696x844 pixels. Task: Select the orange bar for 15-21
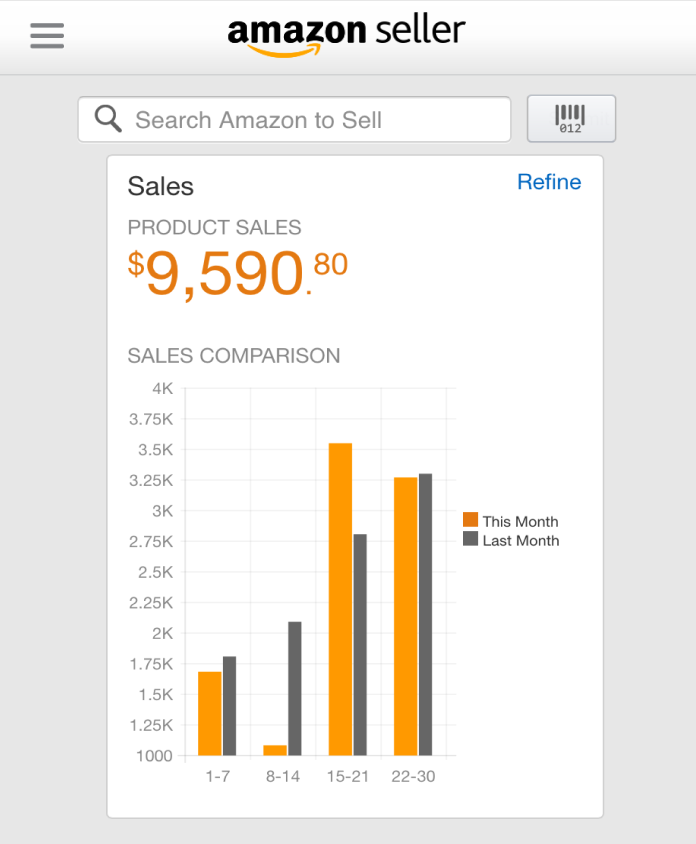340,600
